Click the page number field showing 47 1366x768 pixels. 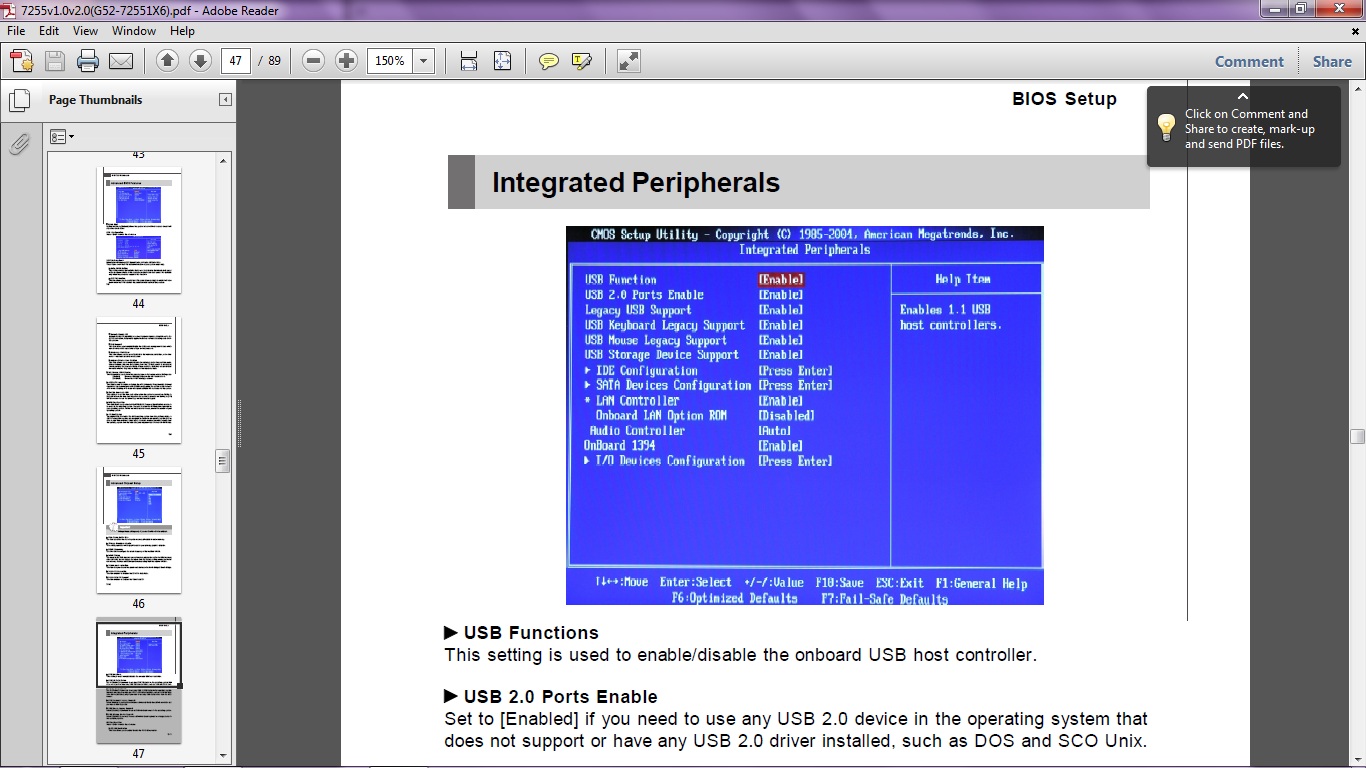point(236,61)
